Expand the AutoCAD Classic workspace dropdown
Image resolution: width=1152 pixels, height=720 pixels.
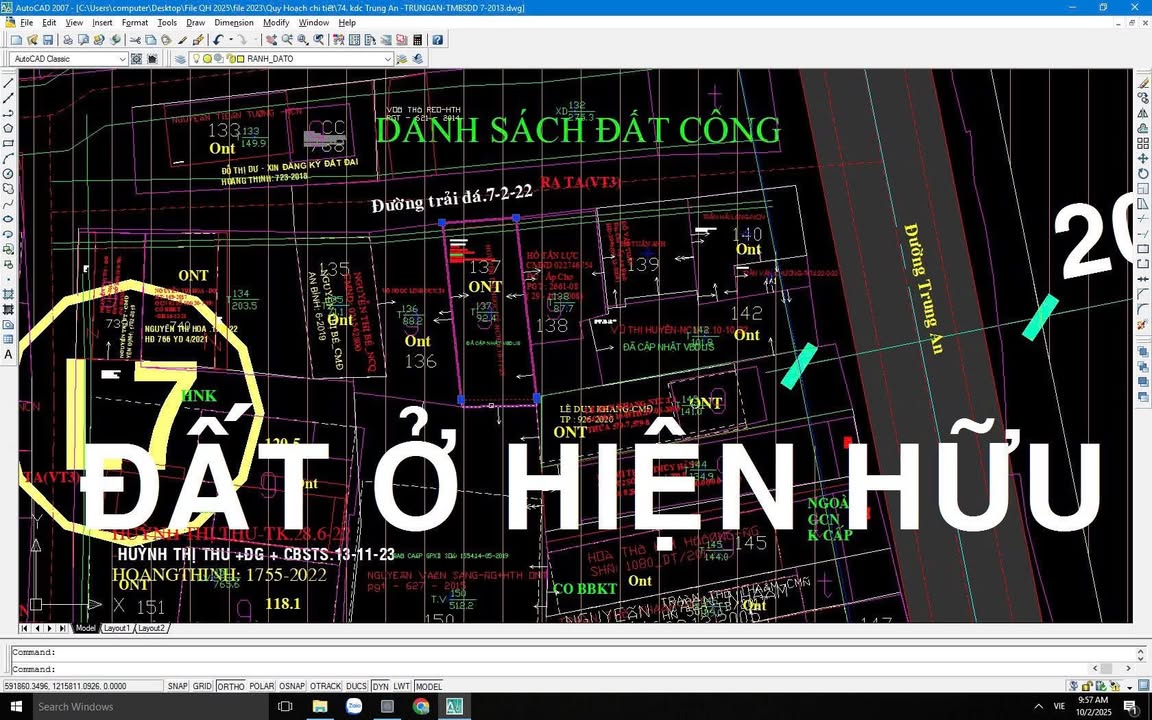point(124,58)
